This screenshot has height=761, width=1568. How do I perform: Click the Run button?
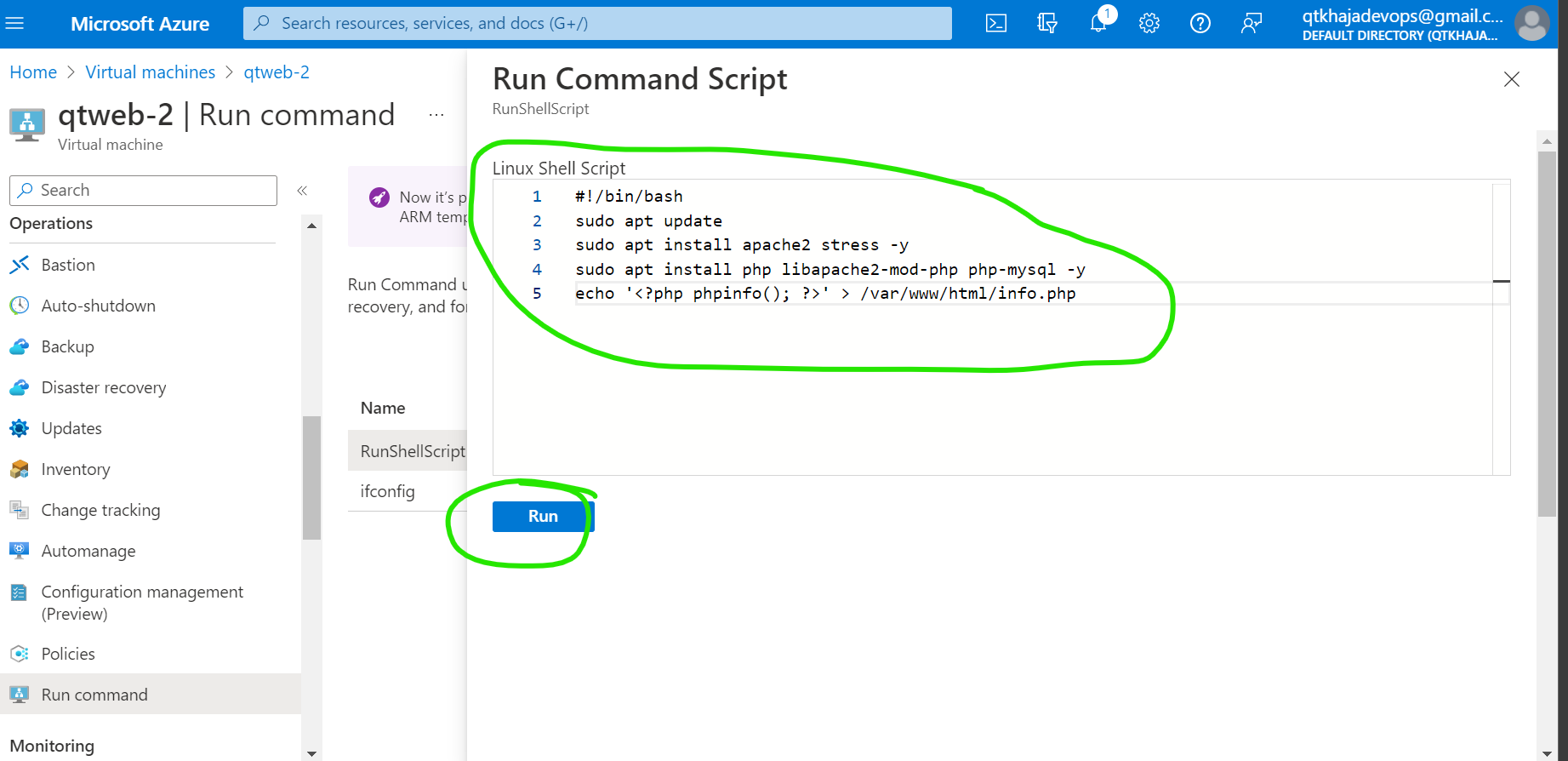pyautogui.click(x=542, y=517)
